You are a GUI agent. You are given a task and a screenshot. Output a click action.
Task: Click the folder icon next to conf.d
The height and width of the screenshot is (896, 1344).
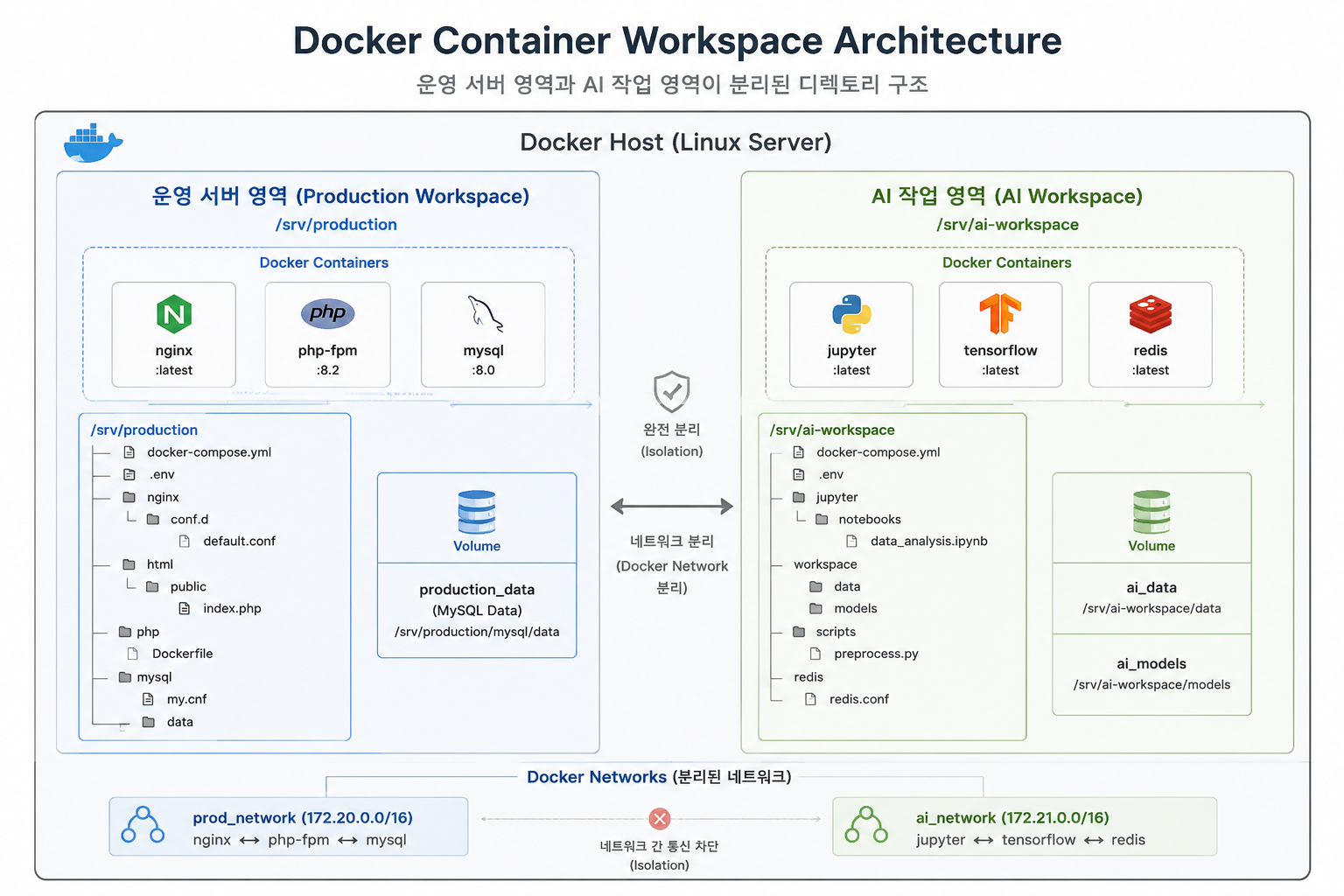(x=153, y=519)
